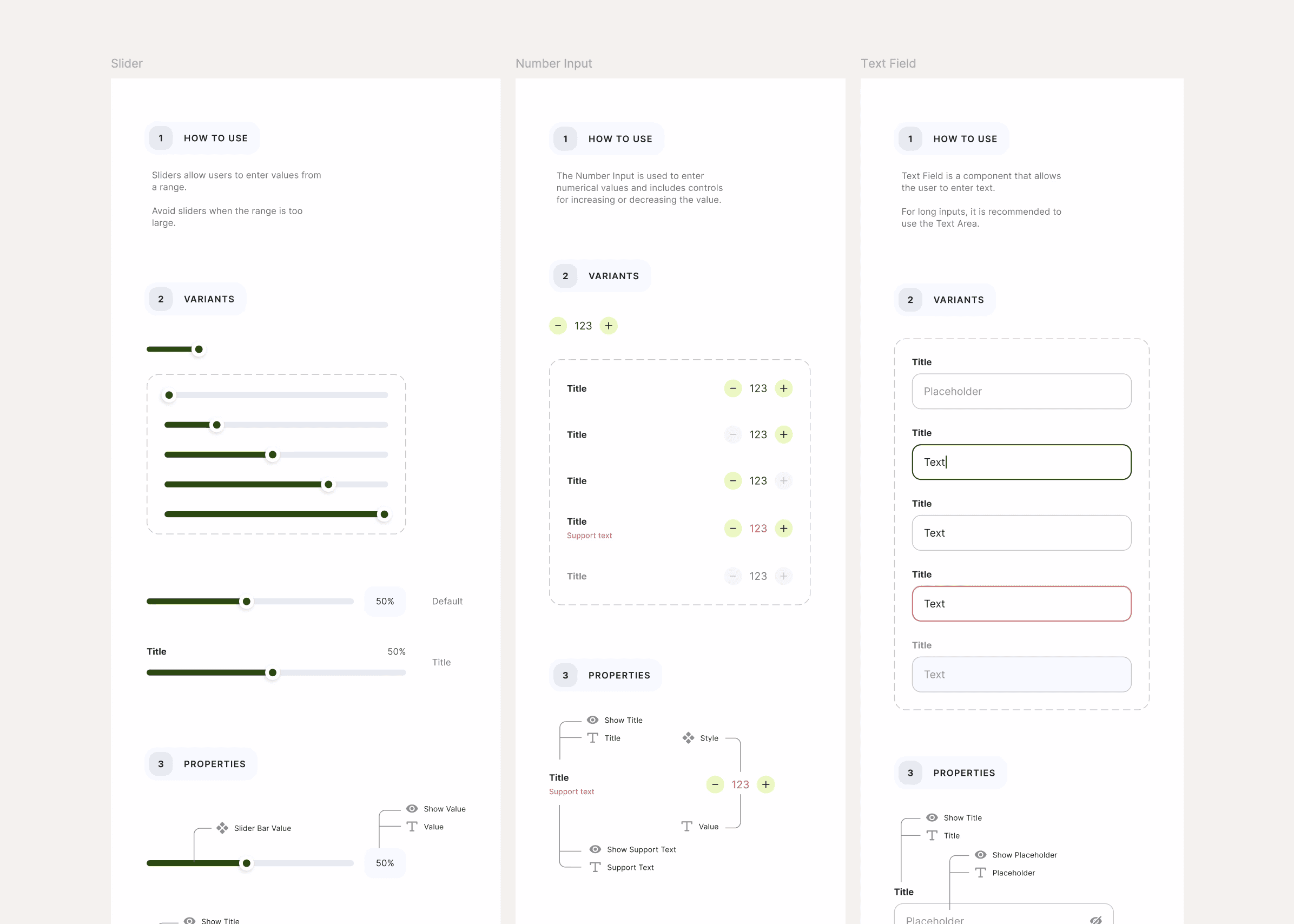Click the Style variant diamond icon

pyautogui.click(x=688, y=738)
